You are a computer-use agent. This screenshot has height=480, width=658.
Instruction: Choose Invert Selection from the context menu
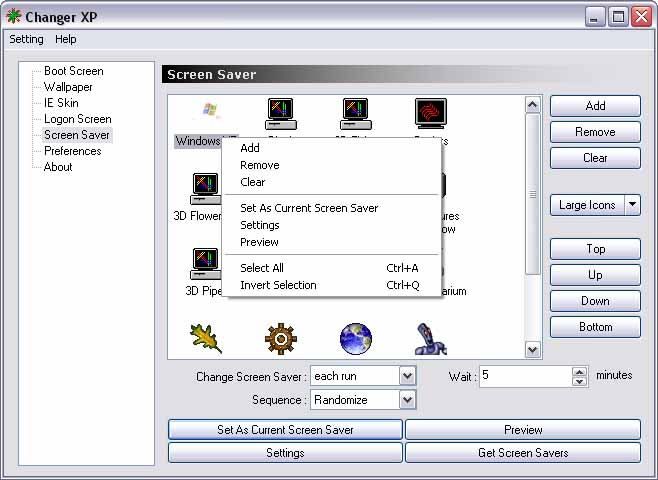278,285
